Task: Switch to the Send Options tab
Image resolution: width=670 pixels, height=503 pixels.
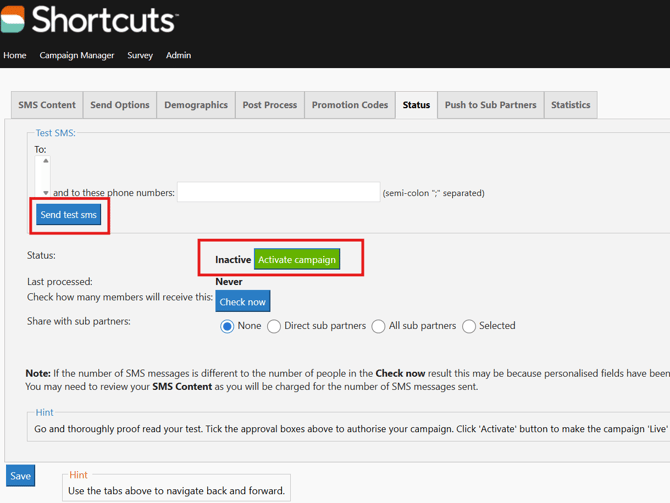Action: tap(120, 105)
